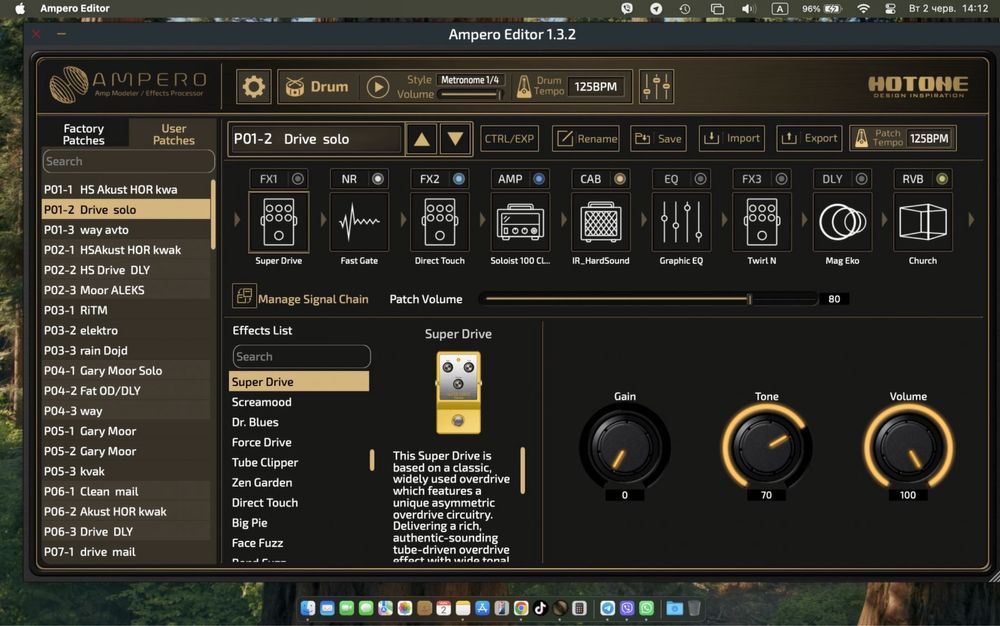
Task: Select the IR_HardSound cabinet module
Action: point(600,221)
